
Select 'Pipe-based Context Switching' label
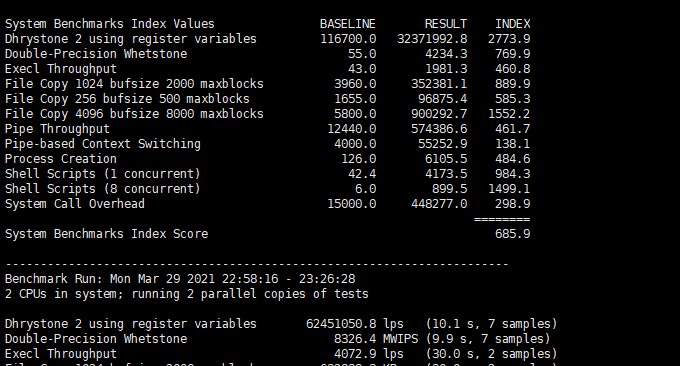pyautogui.click(x=103, y=144)
